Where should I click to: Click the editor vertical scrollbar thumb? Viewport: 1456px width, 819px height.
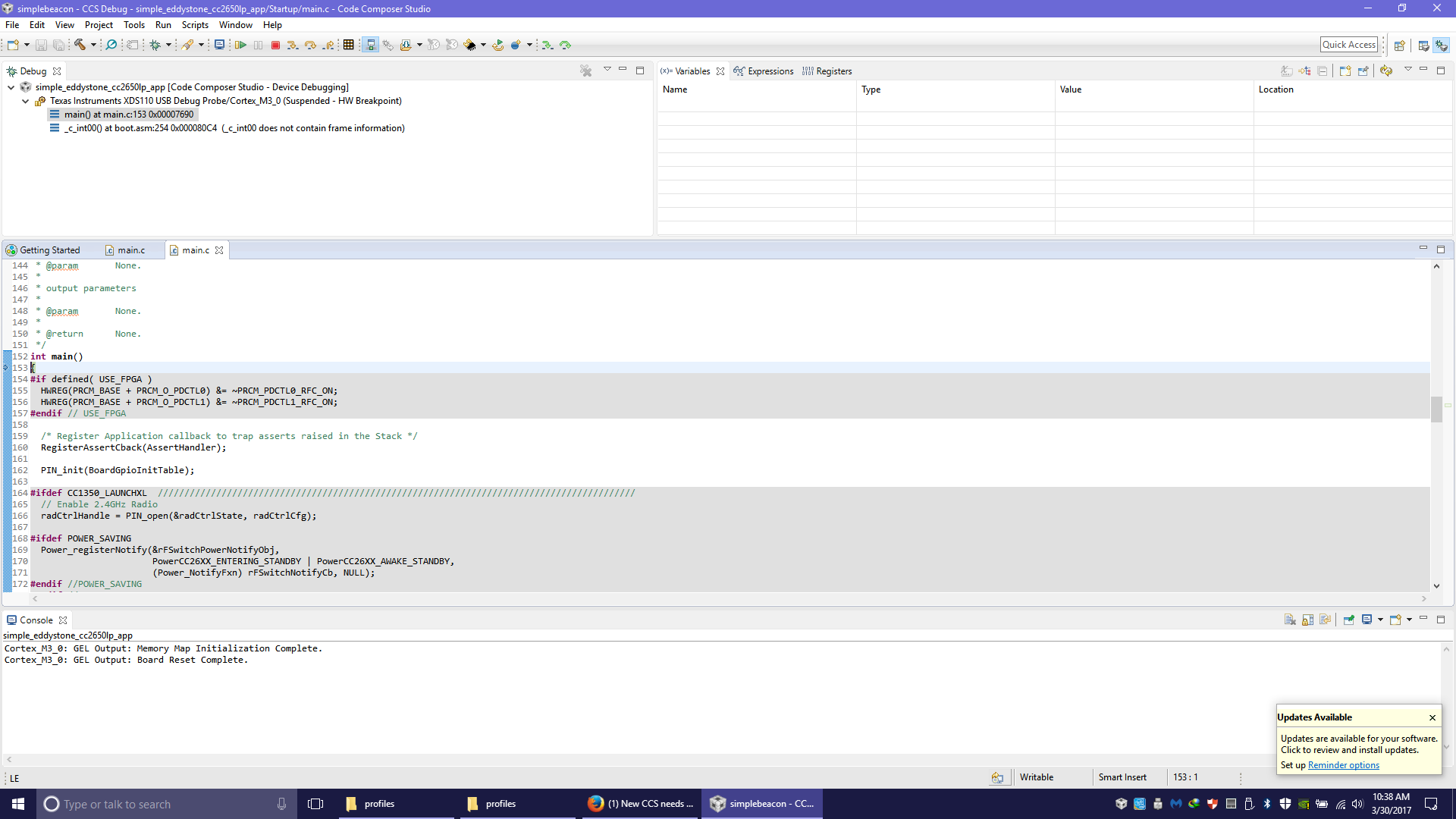tap(1436, 409)
